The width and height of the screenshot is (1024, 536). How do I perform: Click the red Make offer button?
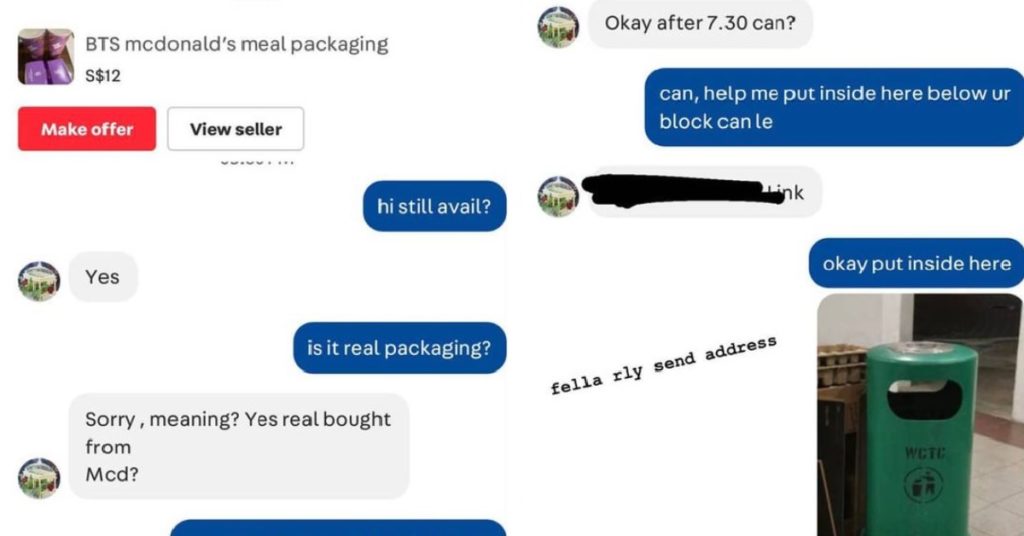point(87,129)
